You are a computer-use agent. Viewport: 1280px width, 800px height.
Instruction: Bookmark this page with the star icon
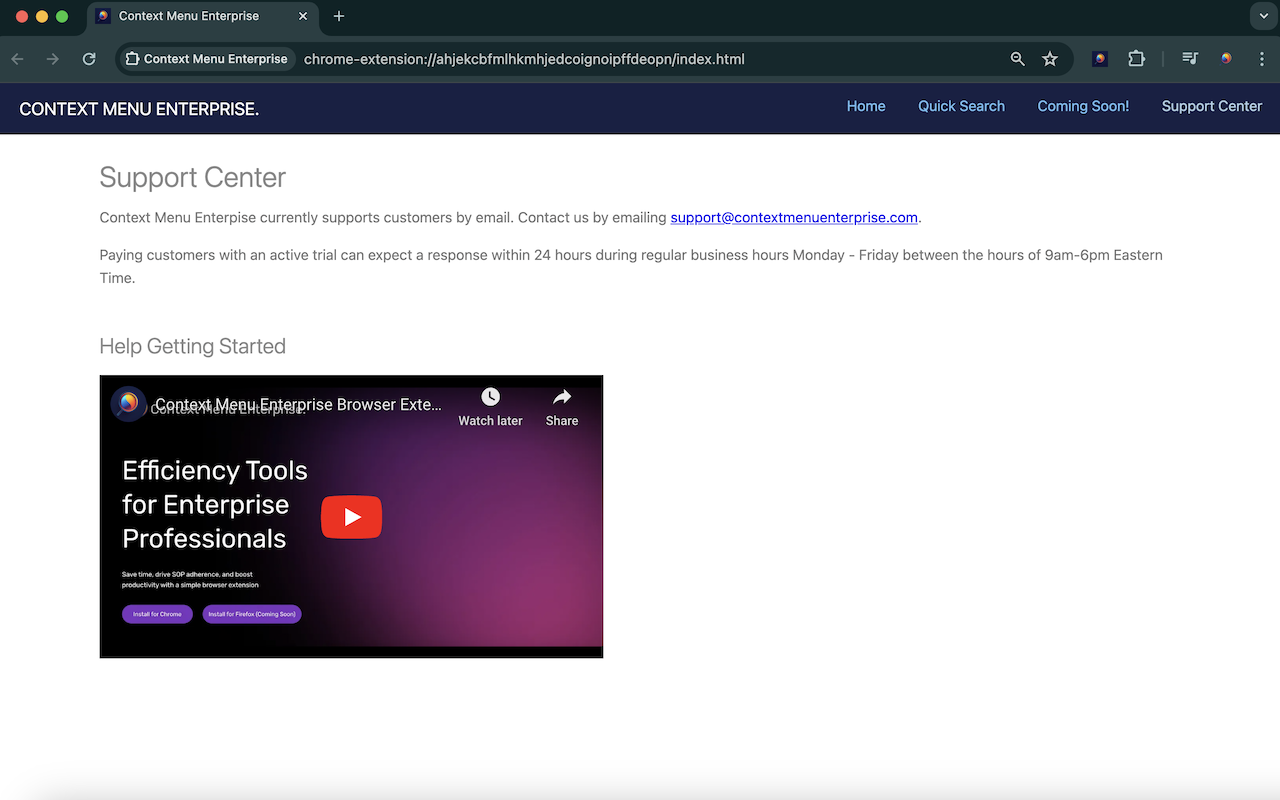1050,59
